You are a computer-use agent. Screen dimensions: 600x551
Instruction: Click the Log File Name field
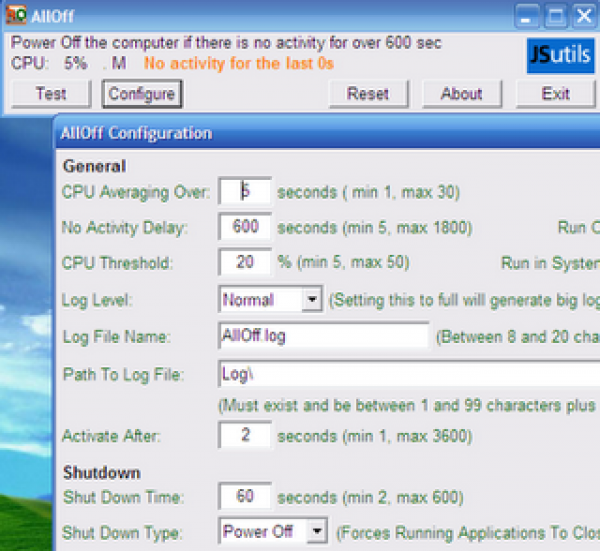pos(324,336)
